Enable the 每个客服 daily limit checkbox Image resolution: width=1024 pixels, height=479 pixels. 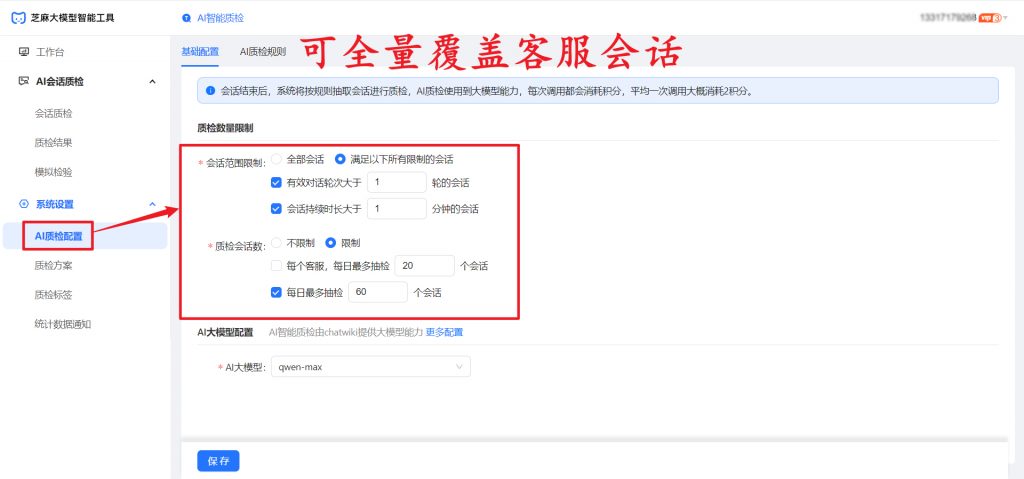(x=277, y=266)
